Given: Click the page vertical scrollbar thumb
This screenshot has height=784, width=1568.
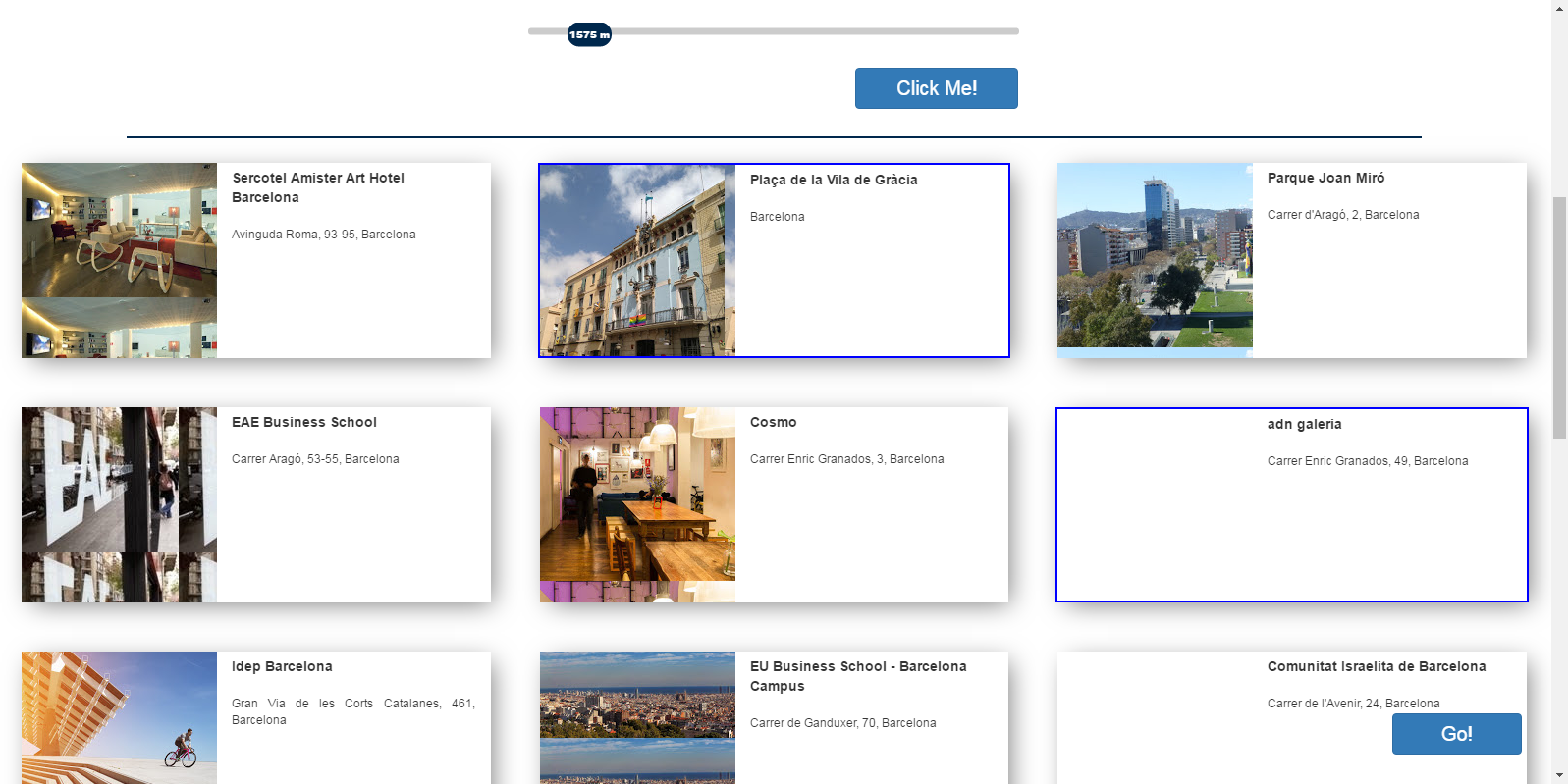Looking at the screenshot, I should click(x=1559, y=318).
